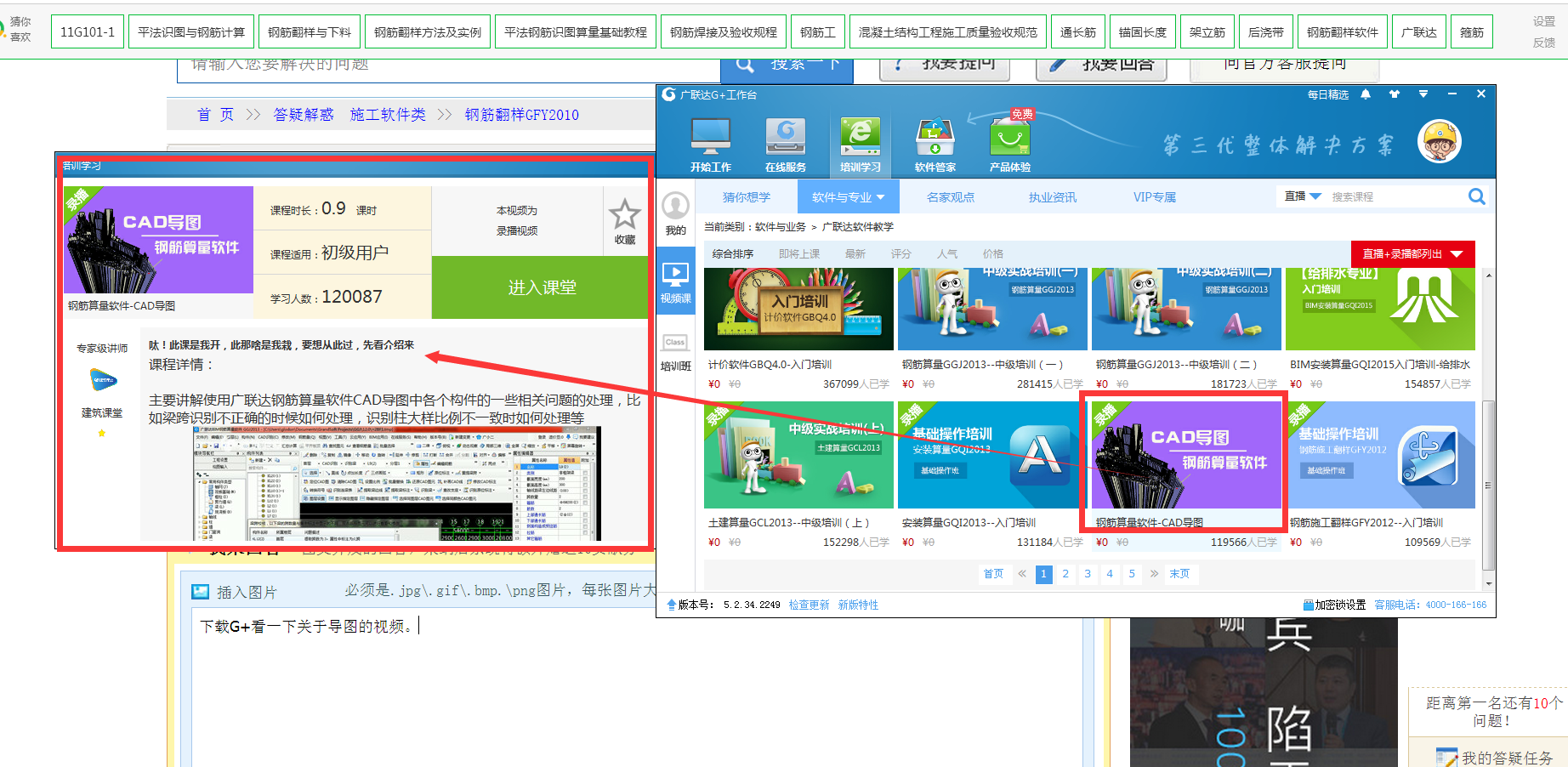Screen dimensions: 1568x767
Task: Click the 收藏 star icon
Action: [x=624, y=214]
